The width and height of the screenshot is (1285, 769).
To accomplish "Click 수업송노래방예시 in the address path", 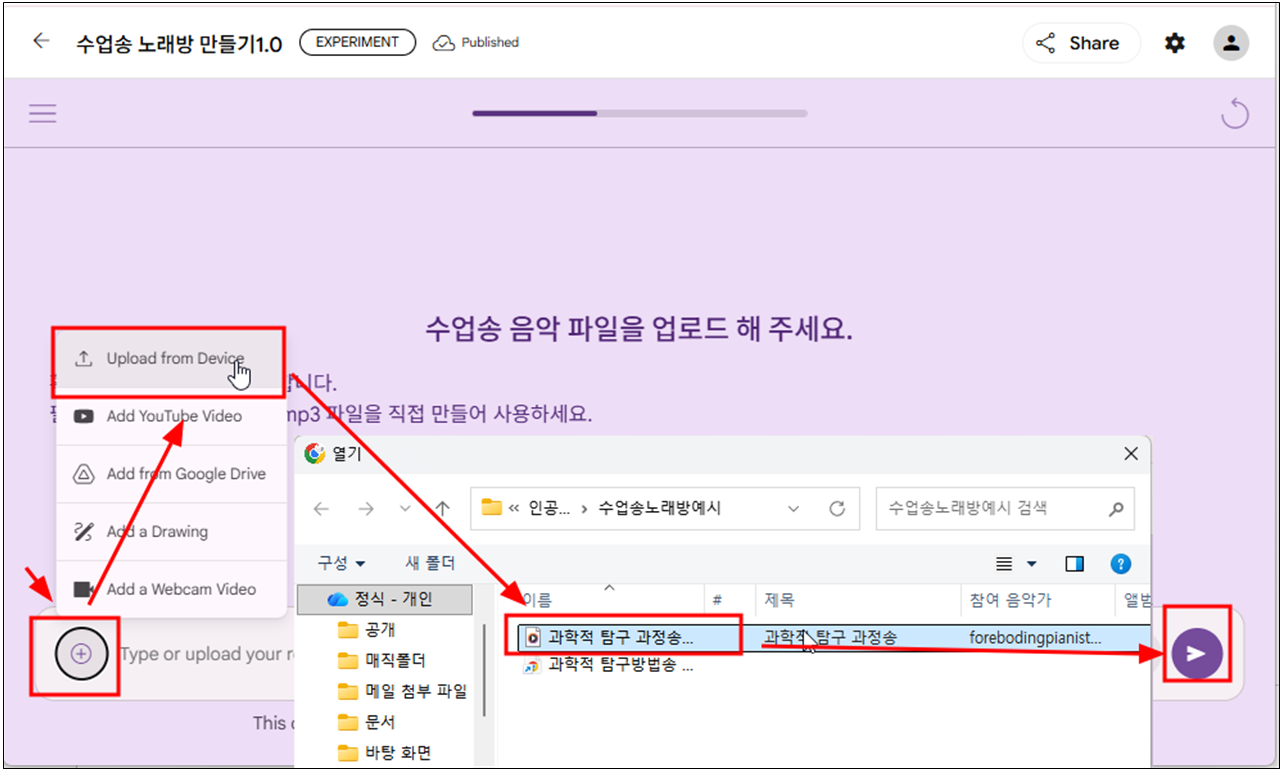I will tap(660, 508).
